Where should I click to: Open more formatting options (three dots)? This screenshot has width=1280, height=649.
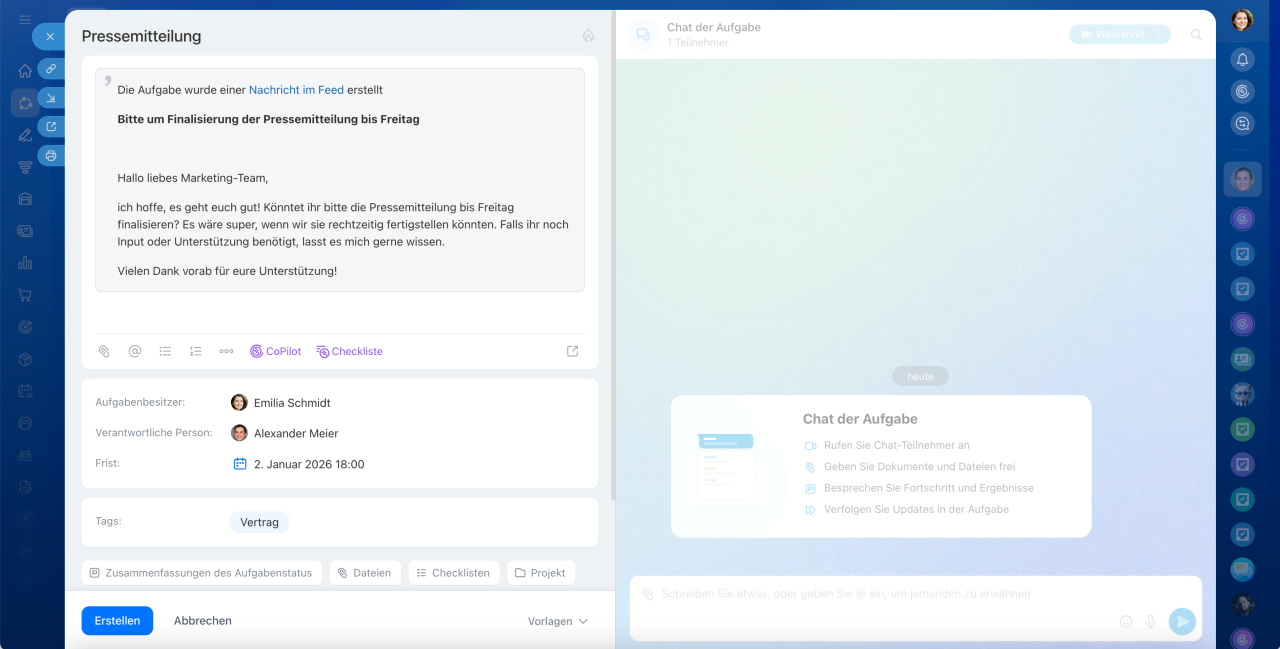[x=226, y=351]
